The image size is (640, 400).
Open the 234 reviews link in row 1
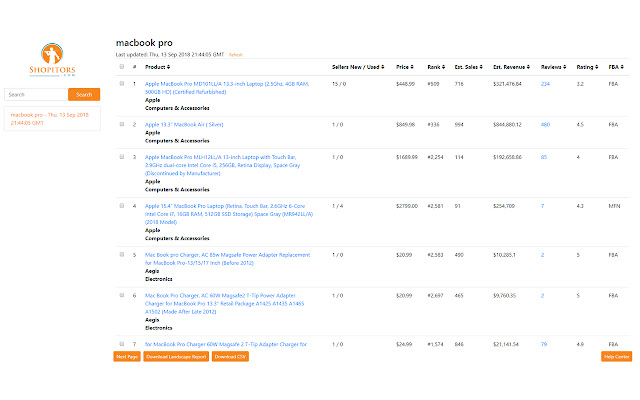(x=545, y=84)
